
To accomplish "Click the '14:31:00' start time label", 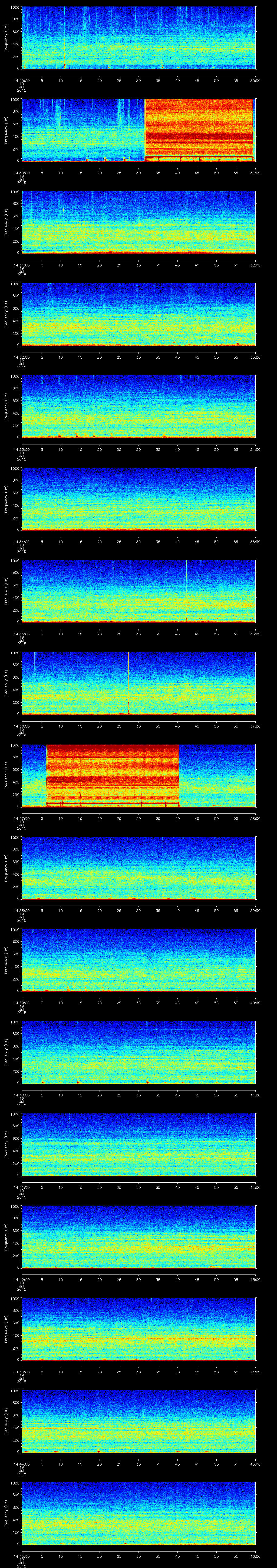I will (x=21, y=265).
